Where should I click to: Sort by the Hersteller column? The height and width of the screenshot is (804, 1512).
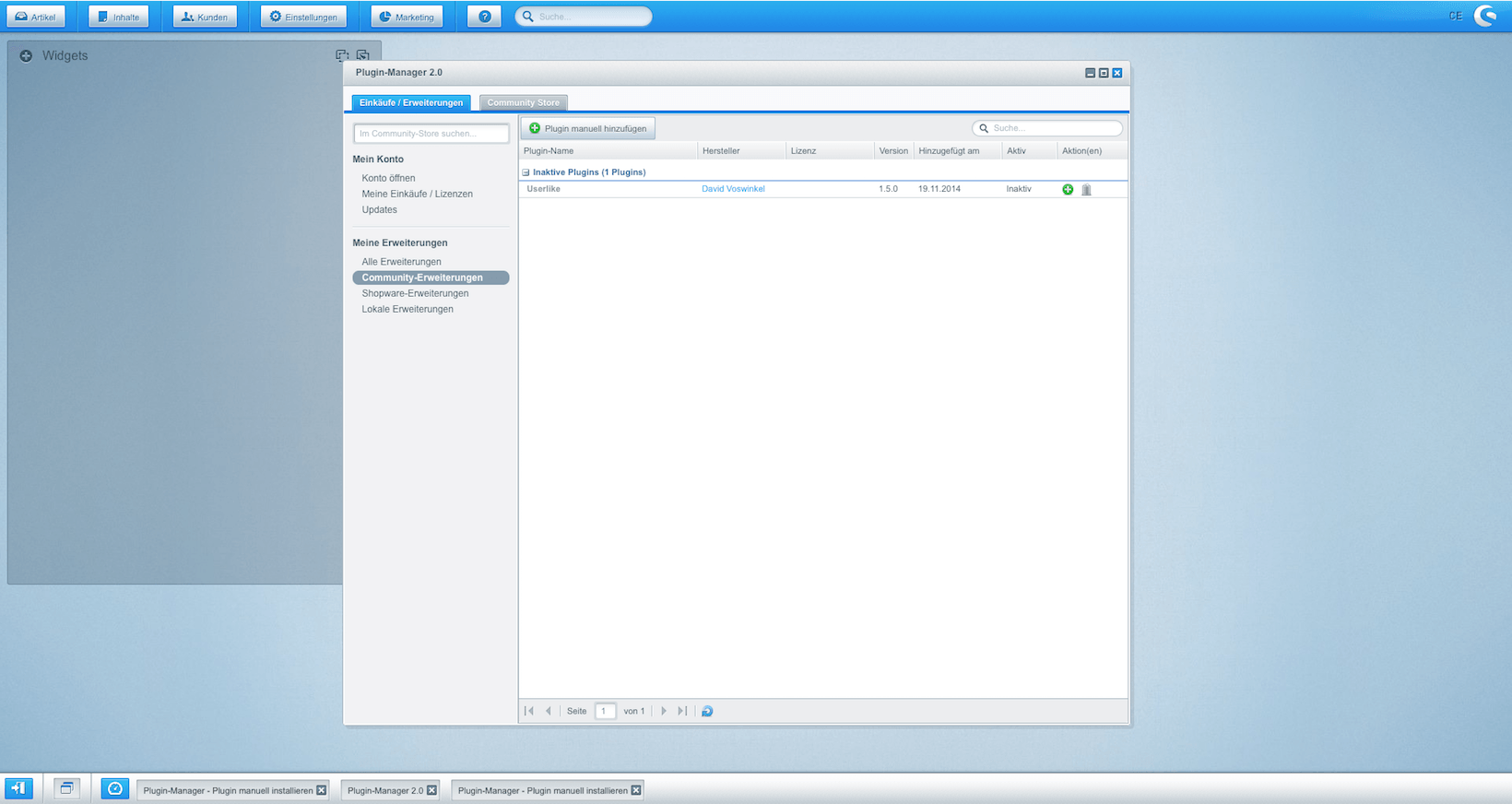click(741, 150)
